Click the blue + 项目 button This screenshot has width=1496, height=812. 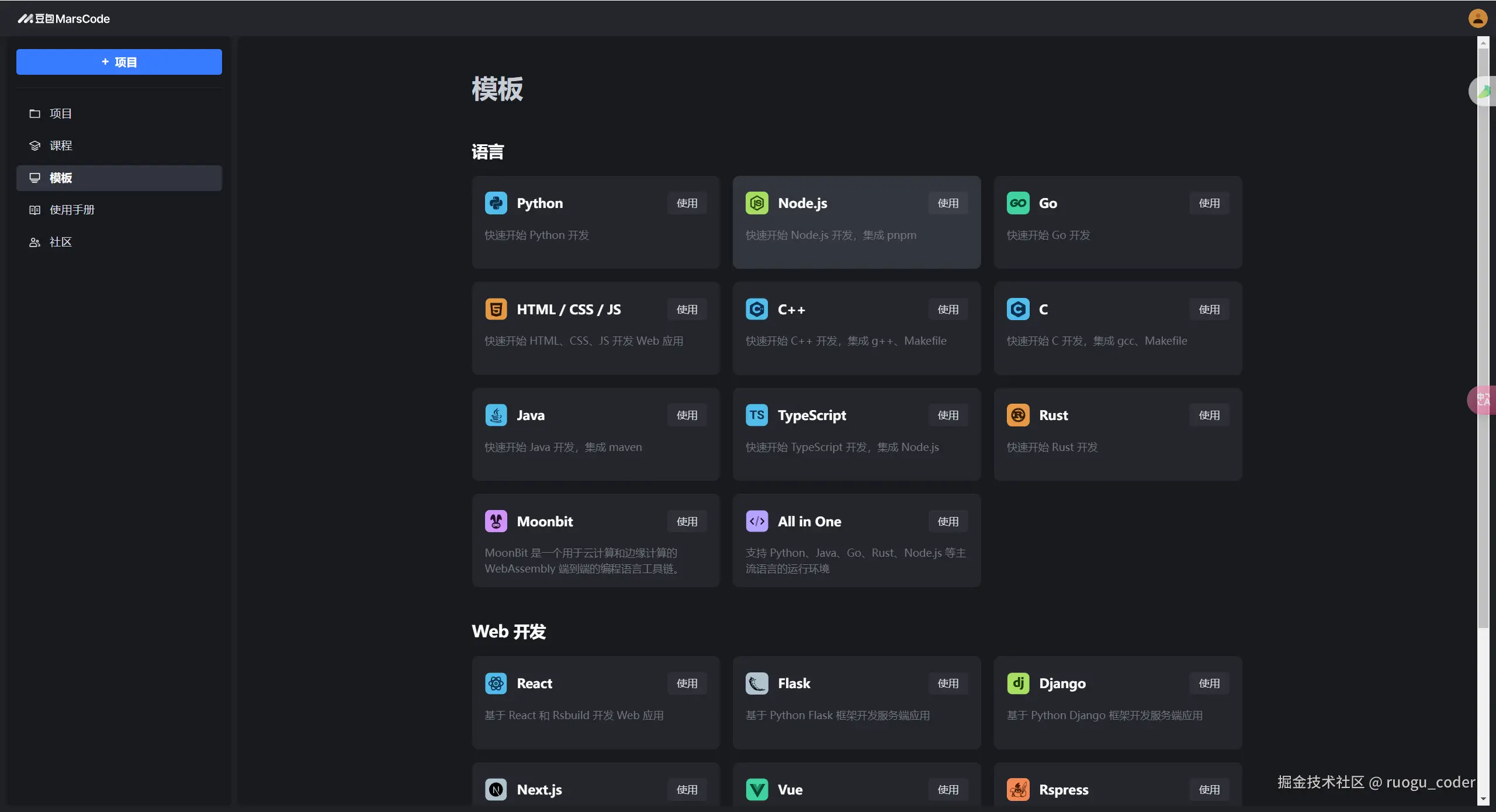pyautogui.click(x=119, y=62)
